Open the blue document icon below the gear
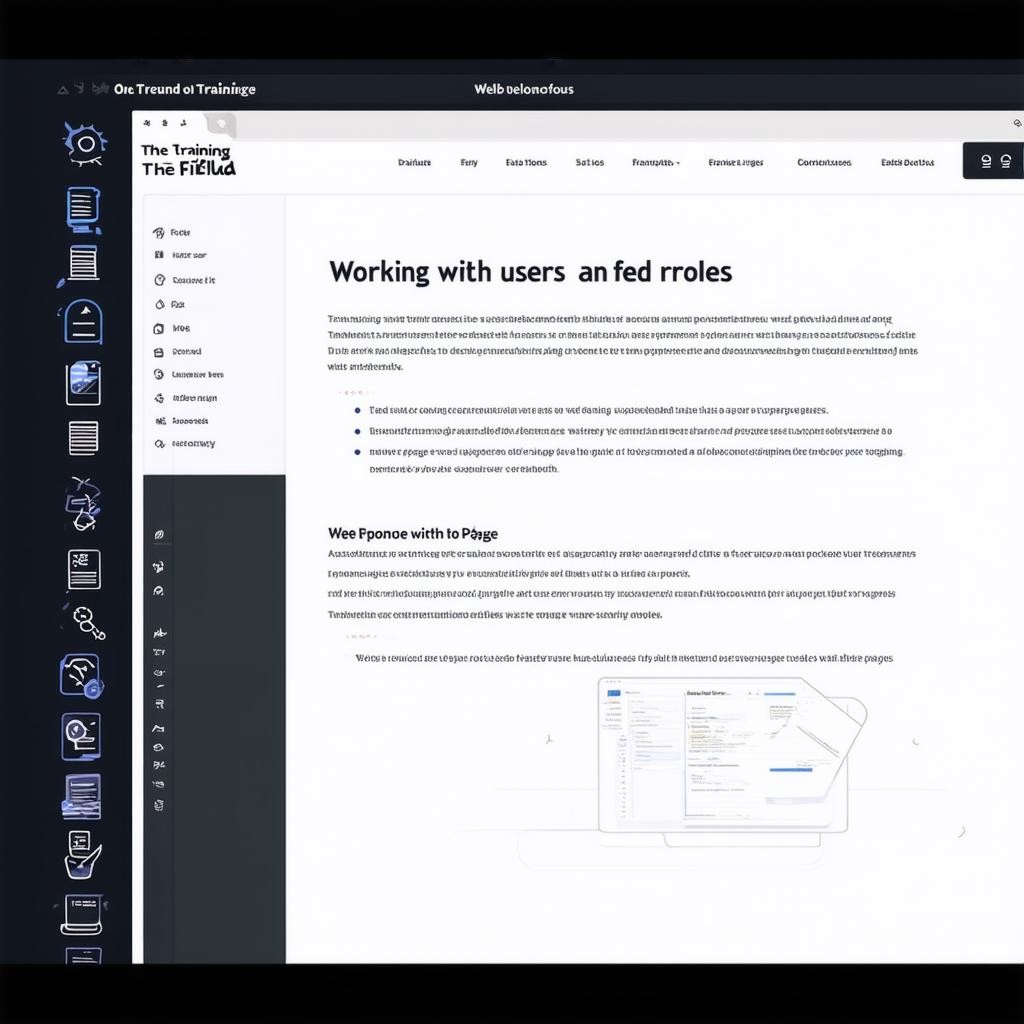Image resolution: width=1024 pixels, height=1024 pixels. (x=83, y=209)
